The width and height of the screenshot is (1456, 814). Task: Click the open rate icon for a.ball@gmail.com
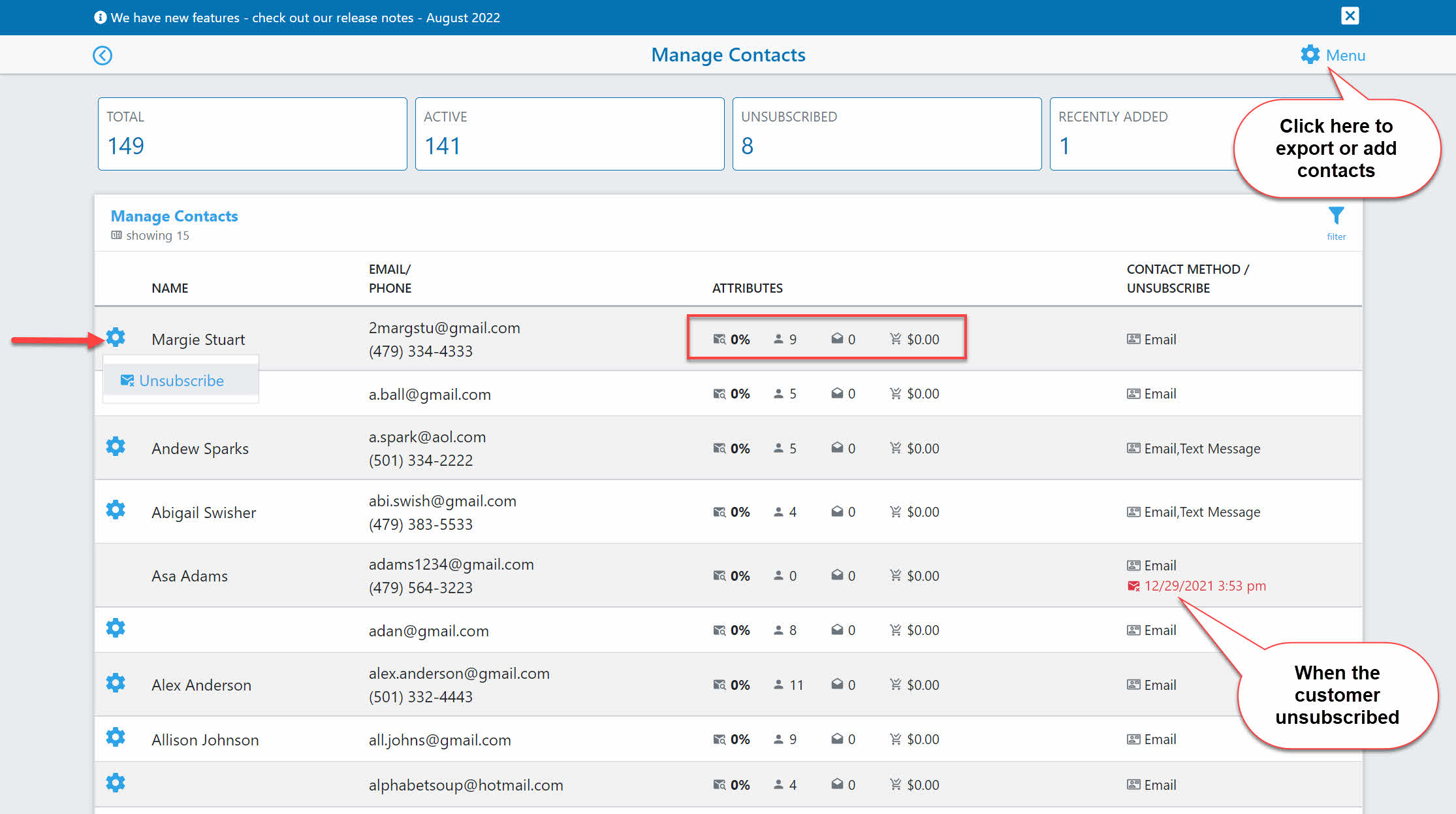[719, 394]
